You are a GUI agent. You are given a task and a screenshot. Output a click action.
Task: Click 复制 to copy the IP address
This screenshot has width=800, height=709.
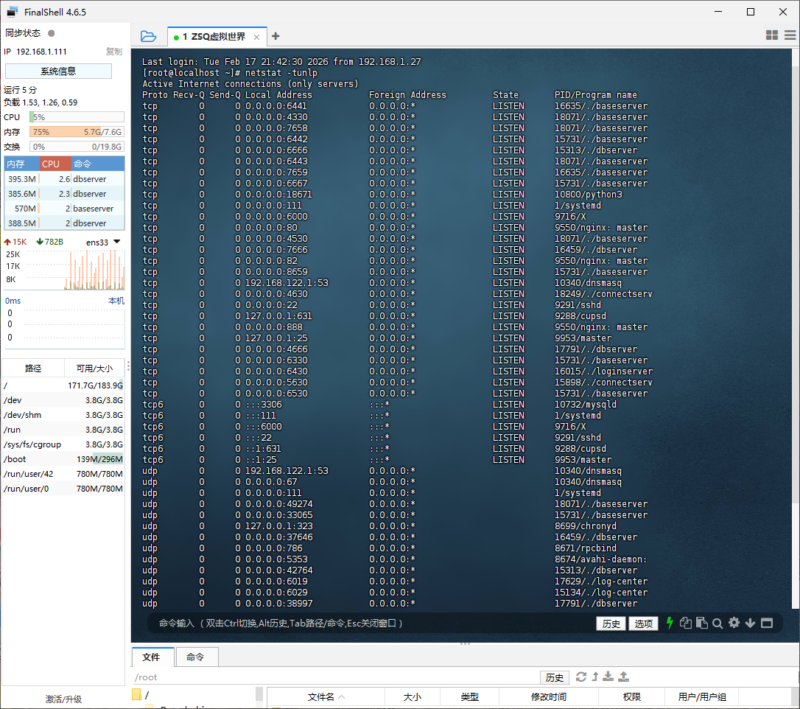pos(114,51)
